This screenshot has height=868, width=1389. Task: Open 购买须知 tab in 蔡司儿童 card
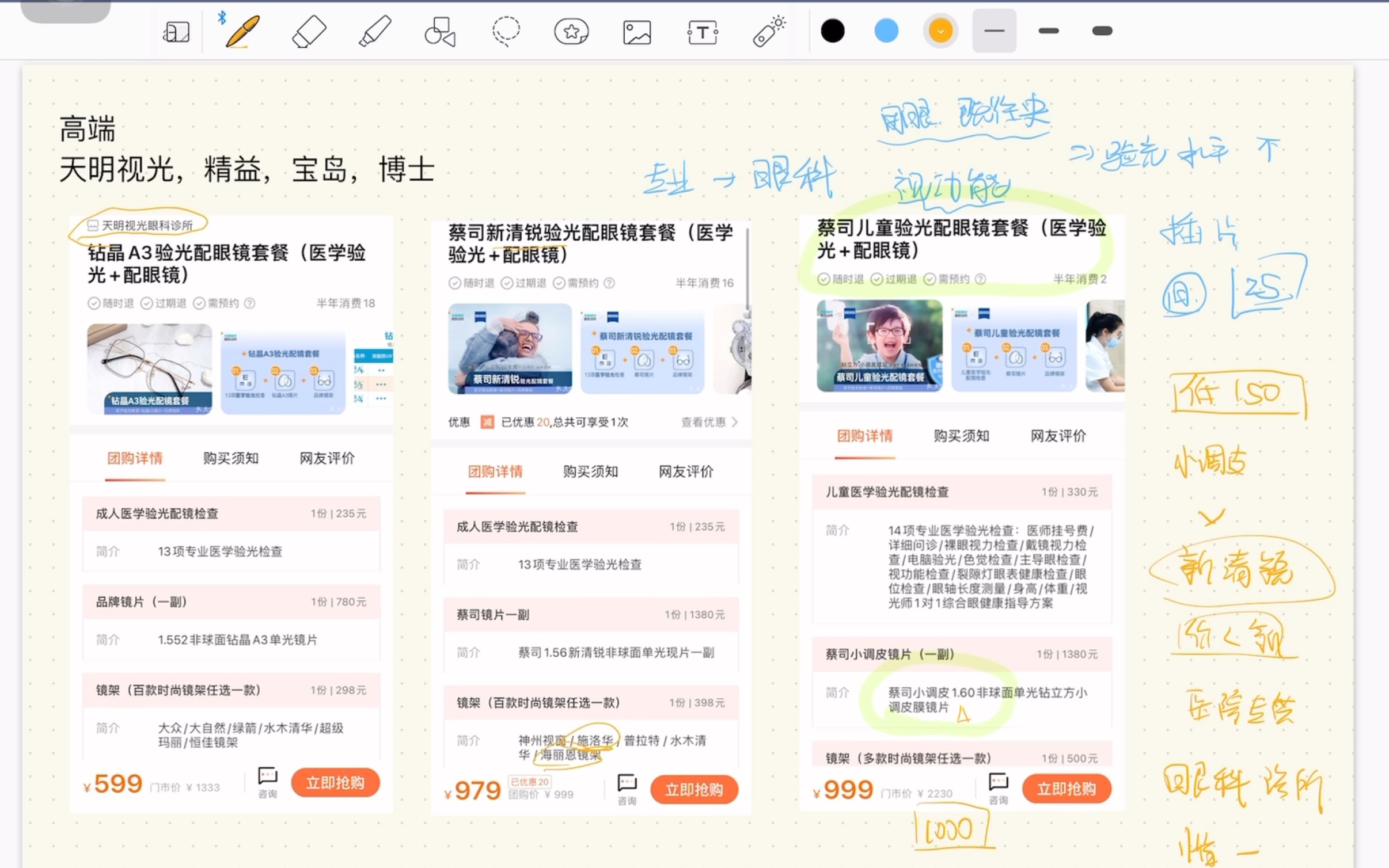[961, 436]
